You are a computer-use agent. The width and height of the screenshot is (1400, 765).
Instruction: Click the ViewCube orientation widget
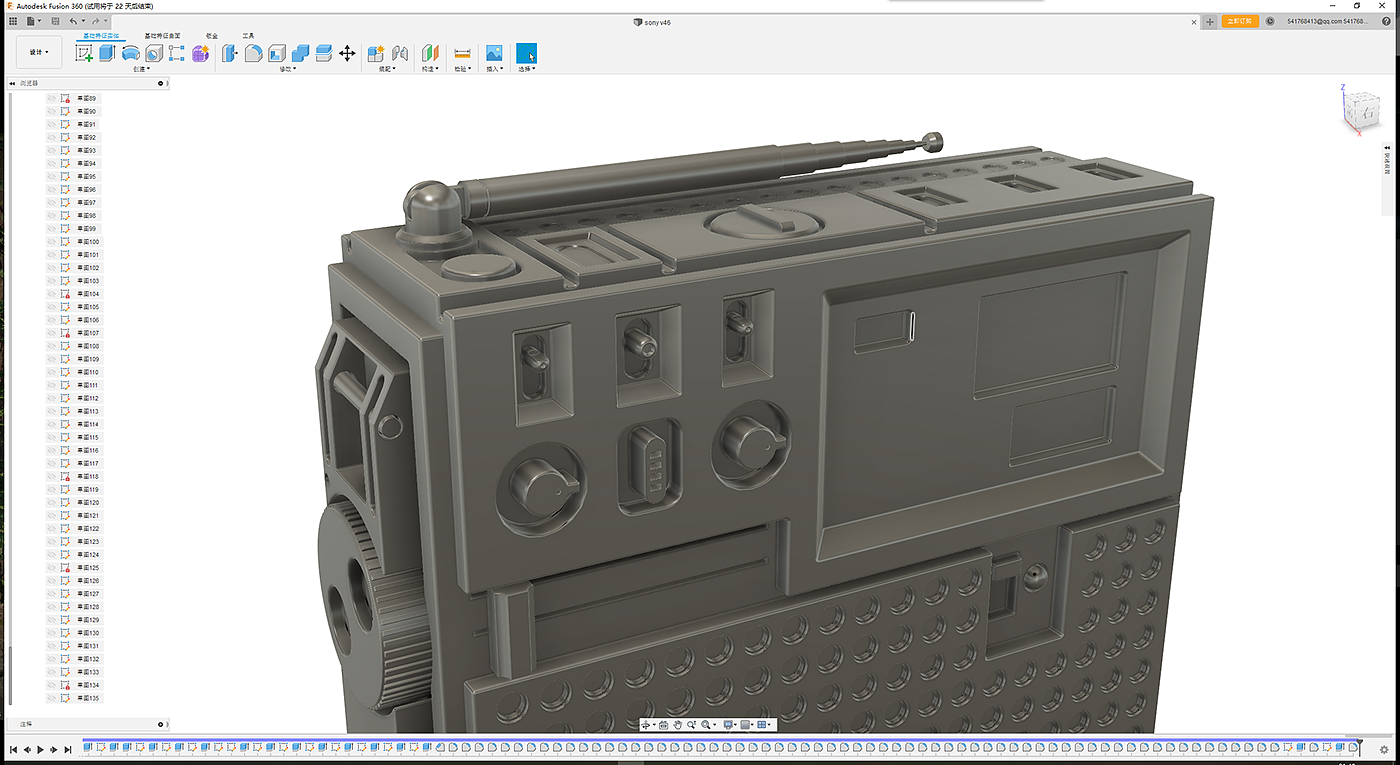tap(1363, 108)
